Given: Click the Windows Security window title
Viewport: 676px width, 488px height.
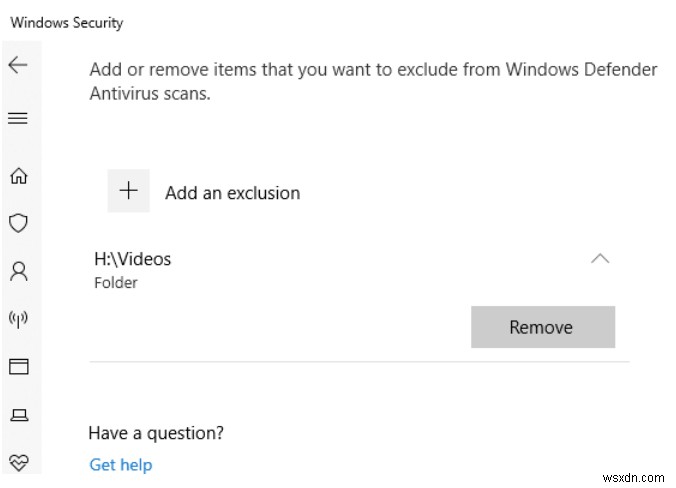Looking at the screenshot, I should tap(67, 22).
